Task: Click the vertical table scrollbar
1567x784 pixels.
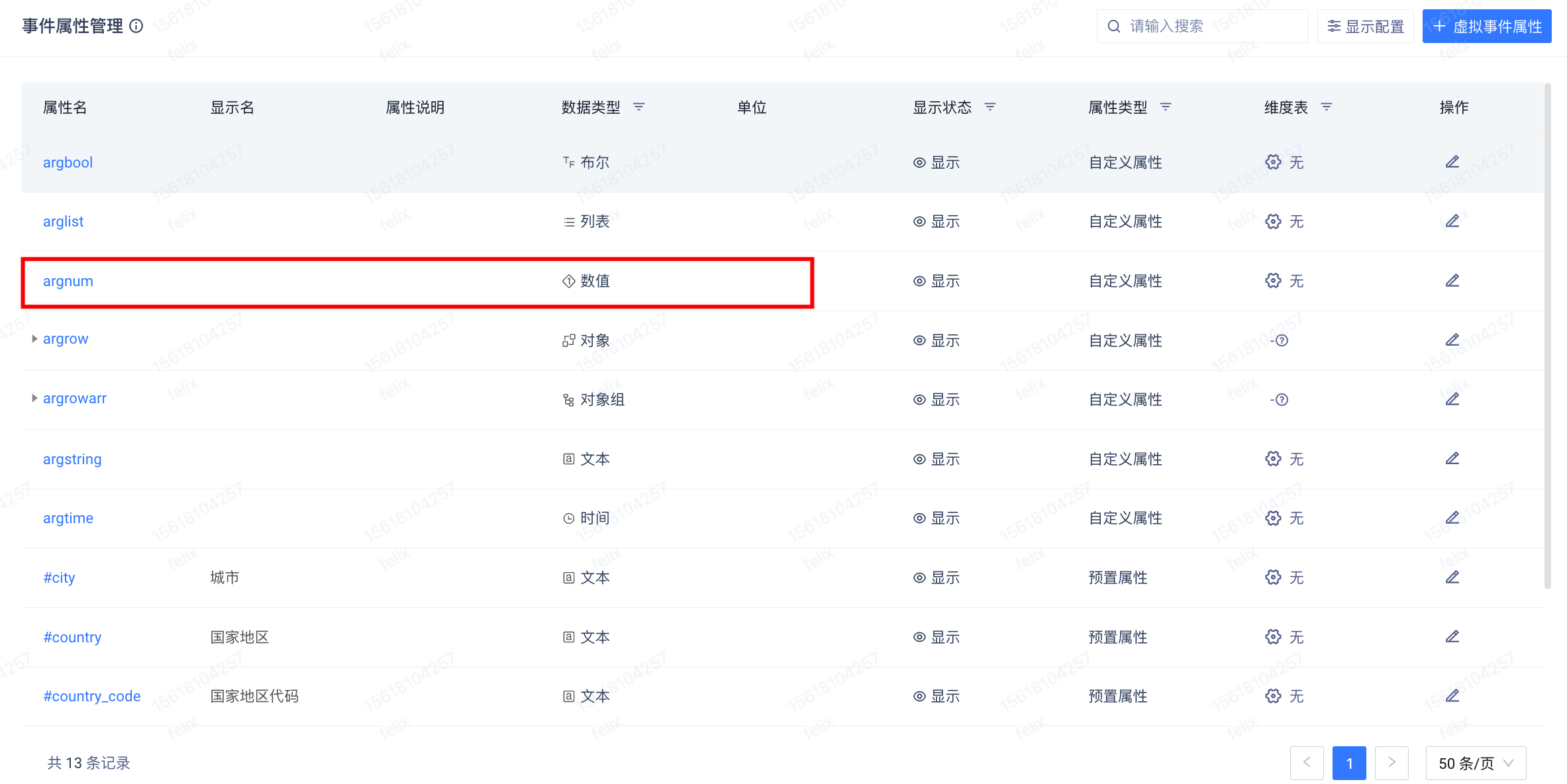Action: 1547,336
